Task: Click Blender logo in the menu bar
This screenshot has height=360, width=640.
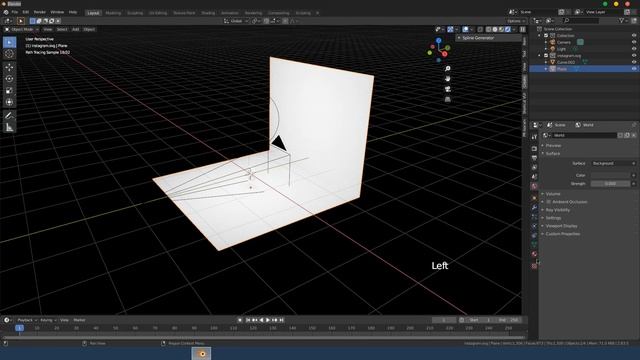Action: point(6,12)
